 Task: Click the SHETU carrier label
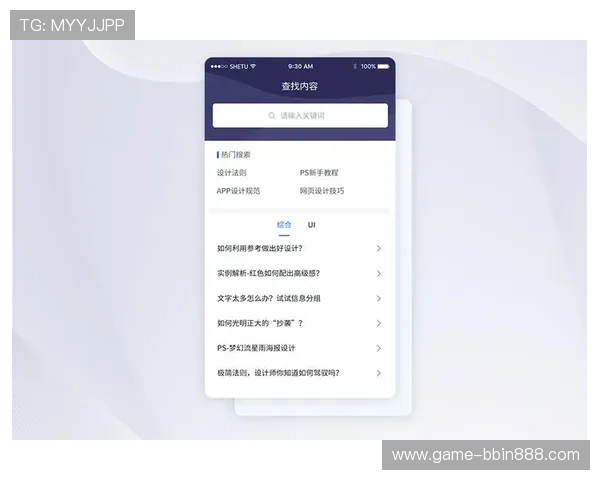point(239,66)
